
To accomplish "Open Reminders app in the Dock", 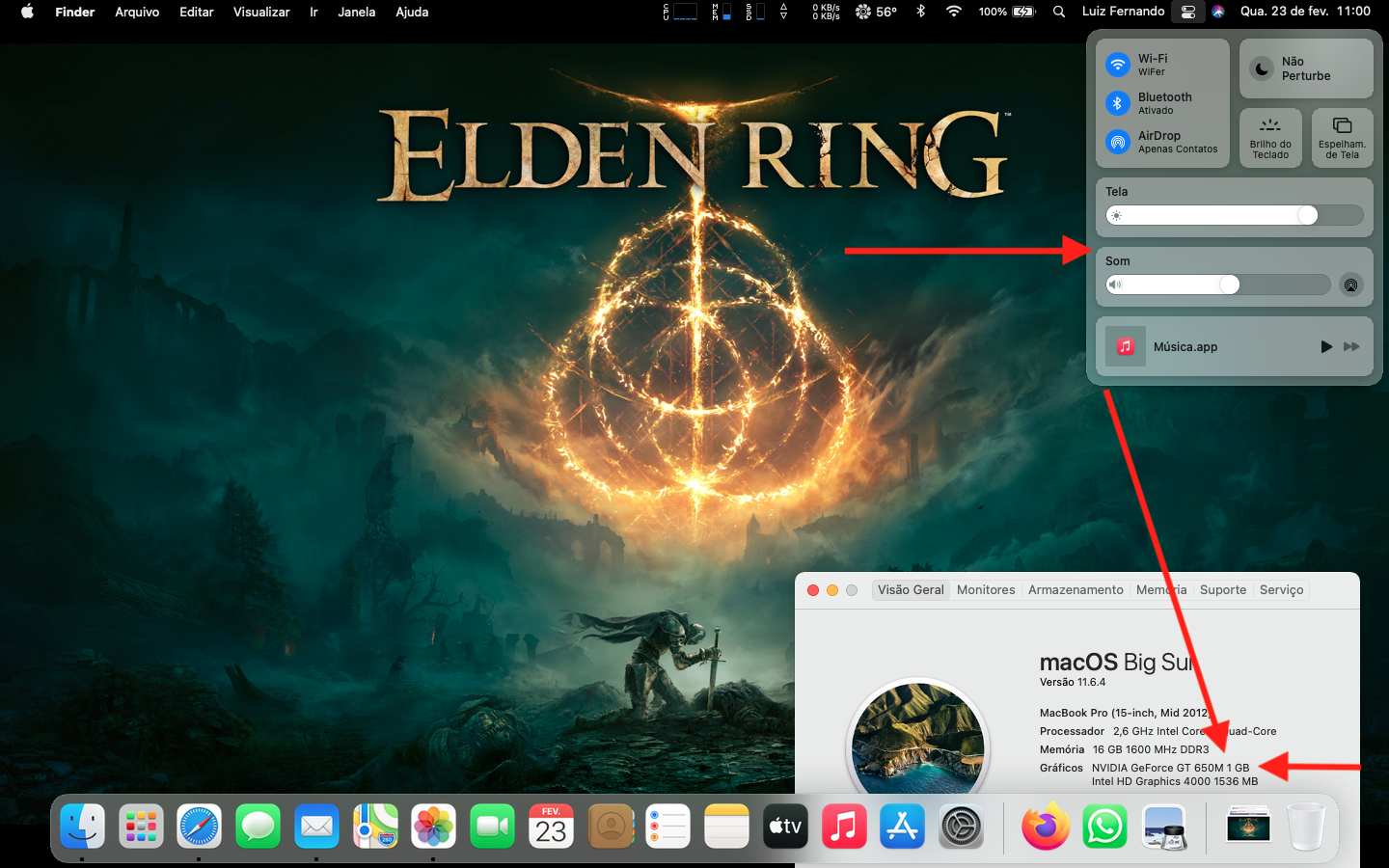I will coord(668,827).
